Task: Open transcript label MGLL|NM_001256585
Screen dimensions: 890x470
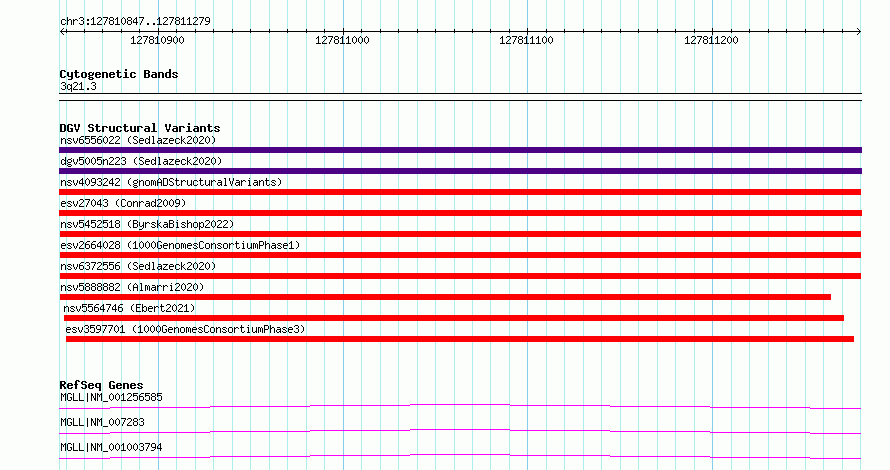Action: click(111, 397)
